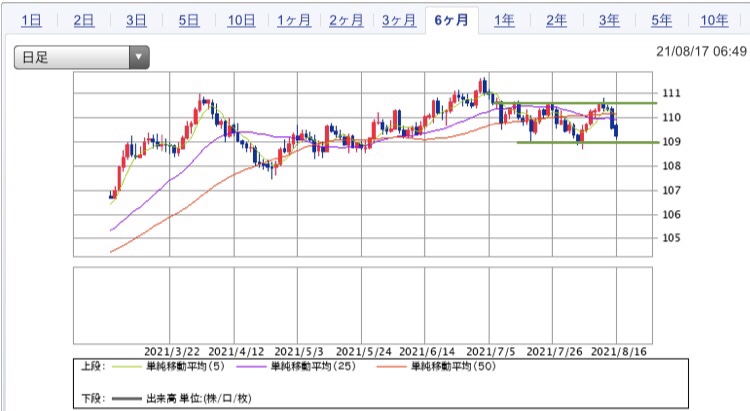The height and width of the screenshot is (411, 750).
Task: Click the 2021/7/5 date label
Action: pos(491,352)
